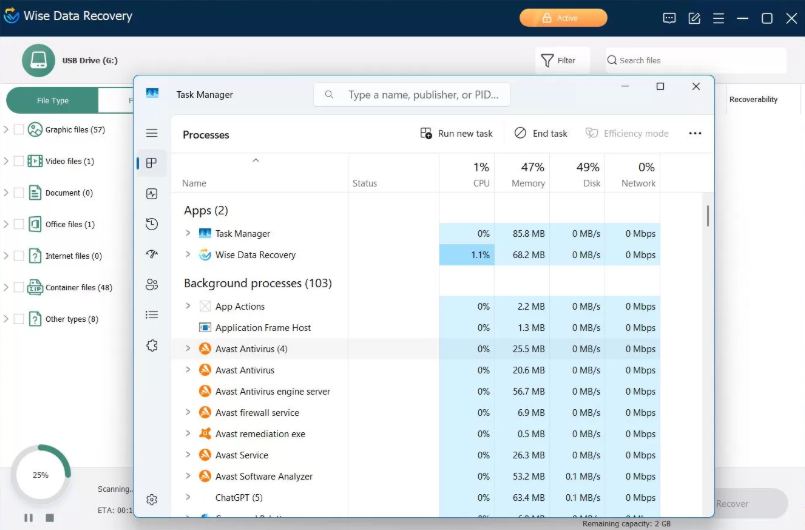
Task: Click Avast Antivirus engine server icon
Action: tap(205, 391)
